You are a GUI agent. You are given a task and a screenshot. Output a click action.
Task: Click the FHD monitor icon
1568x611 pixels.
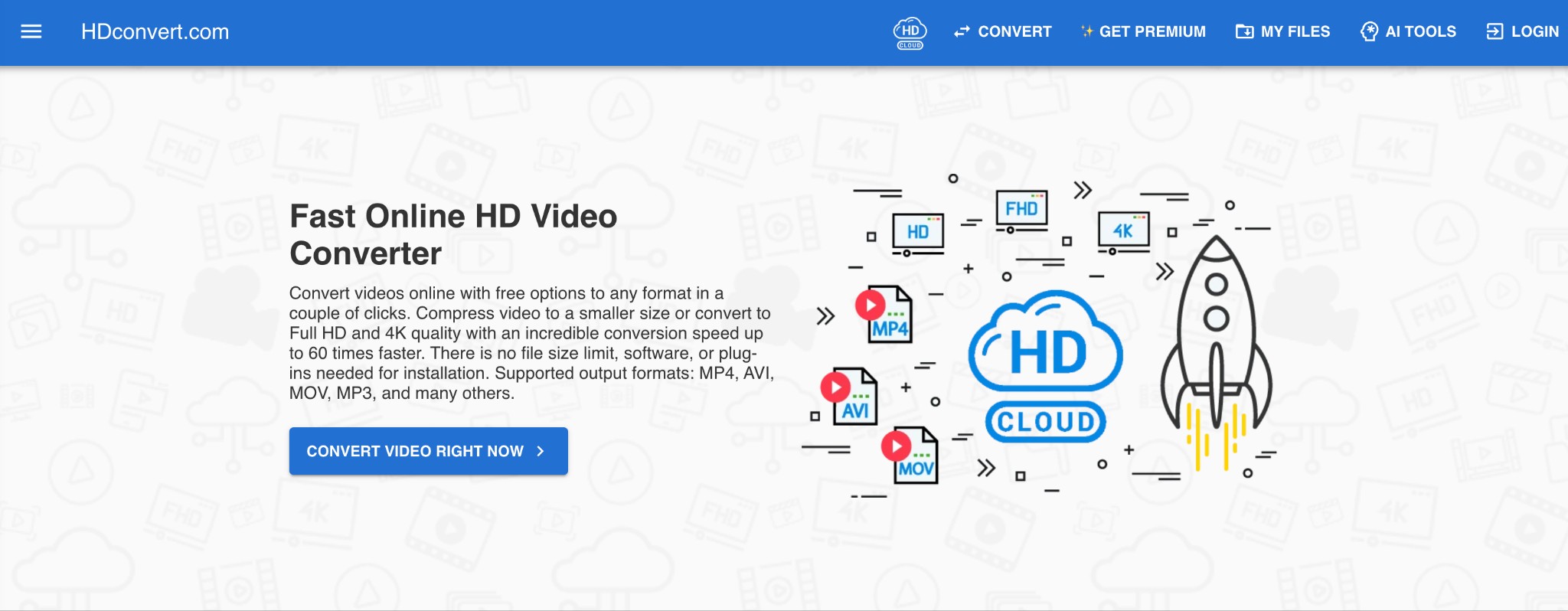(x=1021, y=211)
